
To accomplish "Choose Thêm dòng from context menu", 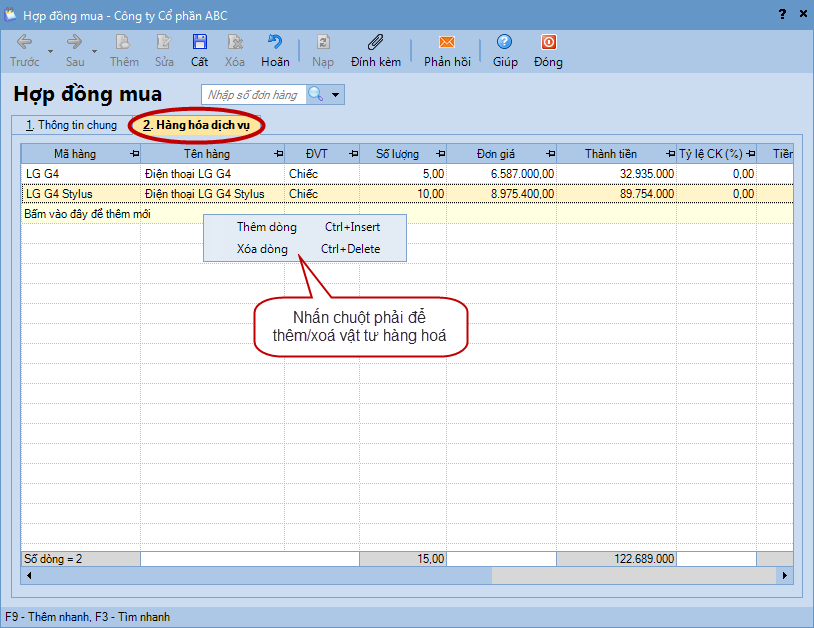I will tap(266, 227).
